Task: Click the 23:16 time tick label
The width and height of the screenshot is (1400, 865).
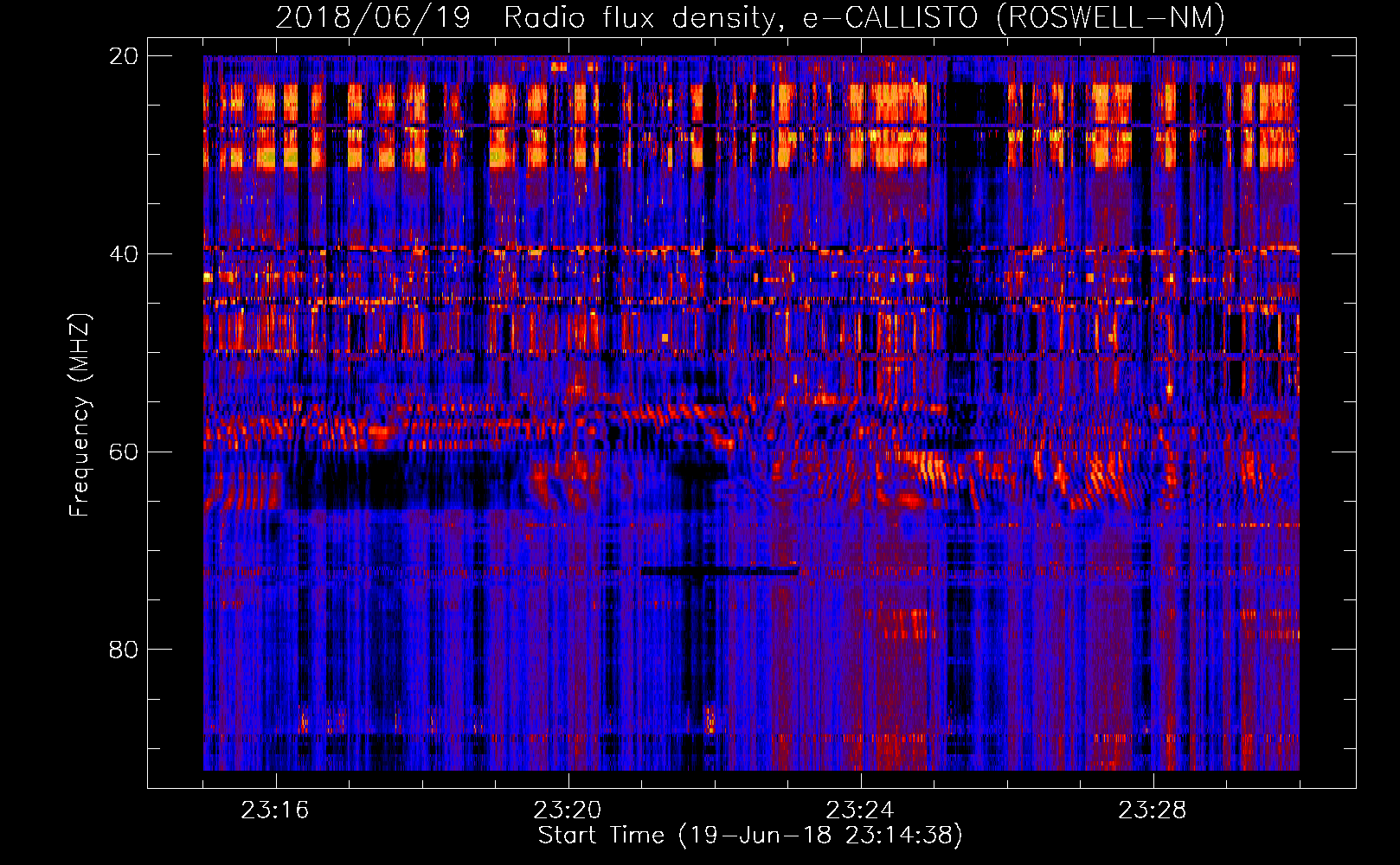Action: [275, 811]
